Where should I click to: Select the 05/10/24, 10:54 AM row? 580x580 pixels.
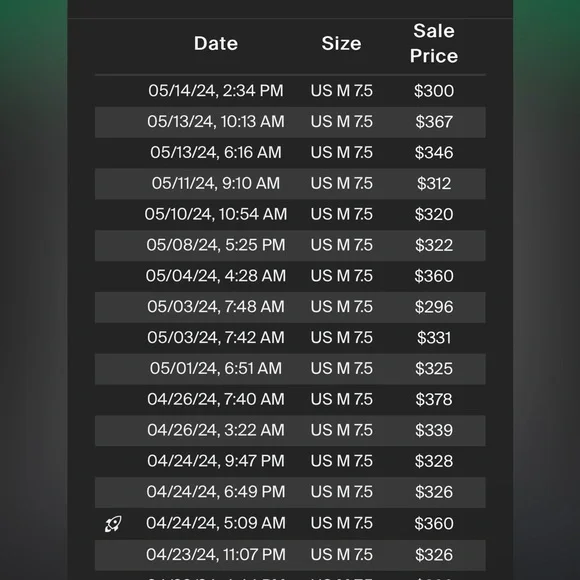click(x=290, y=215)
